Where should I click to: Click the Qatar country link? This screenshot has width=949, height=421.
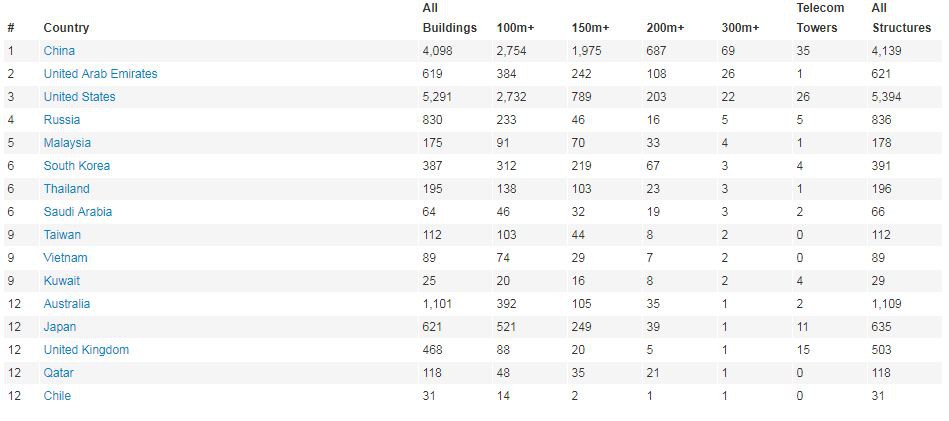(x=59, y=373)
